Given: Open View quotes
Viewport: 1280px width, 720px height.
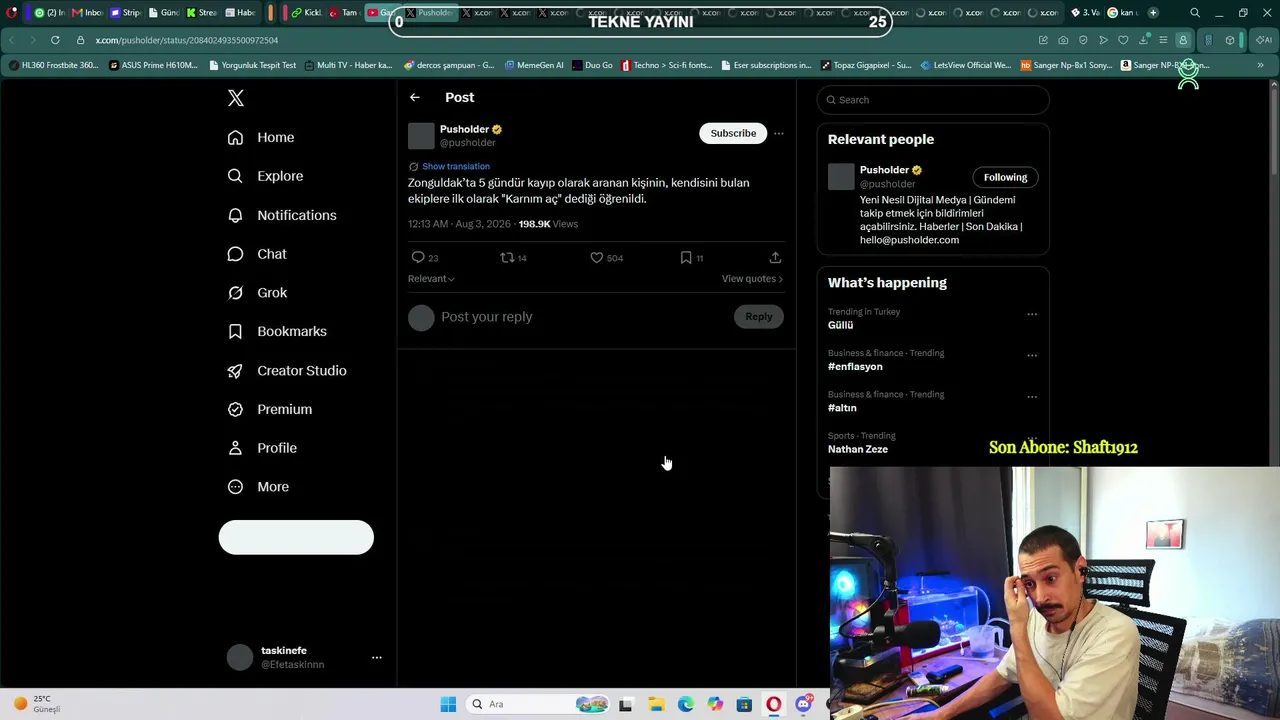Looking at the screenshot, I should pos(752,279).
